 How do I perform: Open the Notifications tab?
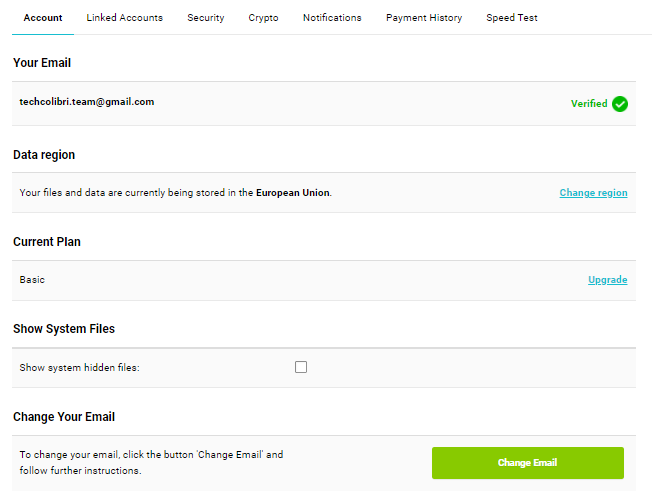(332, 18)
